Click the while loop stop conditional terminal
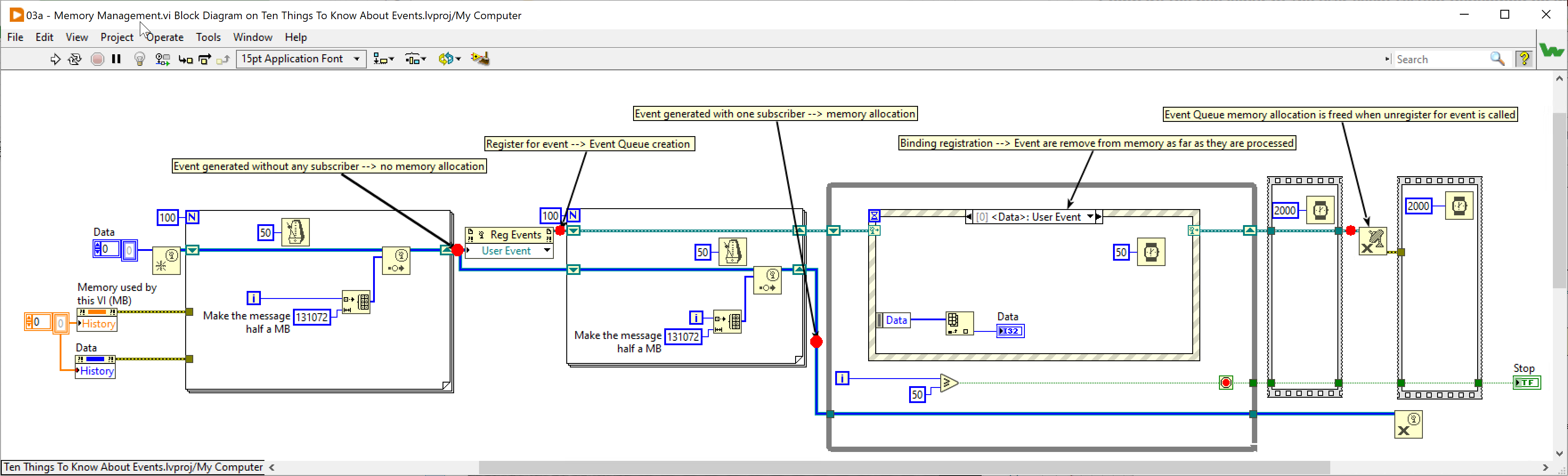 pyautogui.click(x=1226, y=383)
